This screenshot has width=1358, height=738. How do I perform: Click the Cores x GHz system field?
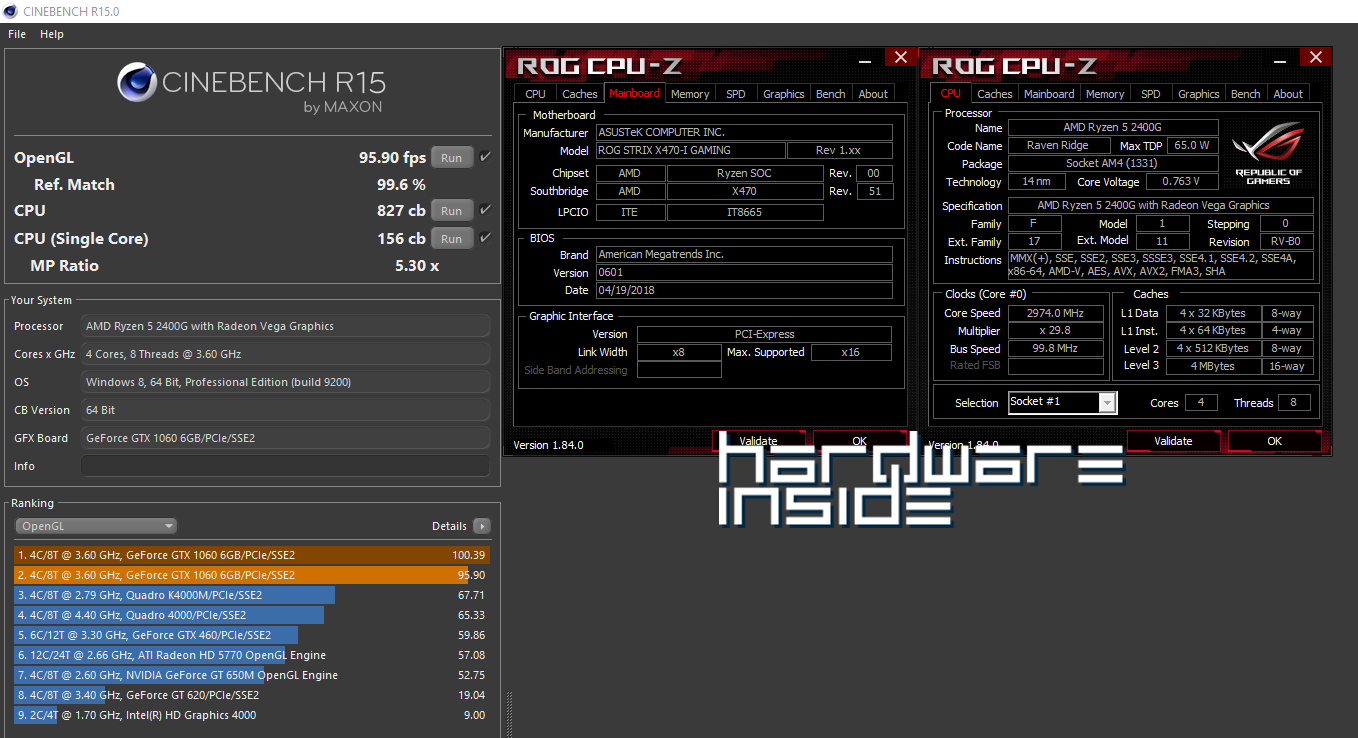pyautogui.click(x=286, y=354)
